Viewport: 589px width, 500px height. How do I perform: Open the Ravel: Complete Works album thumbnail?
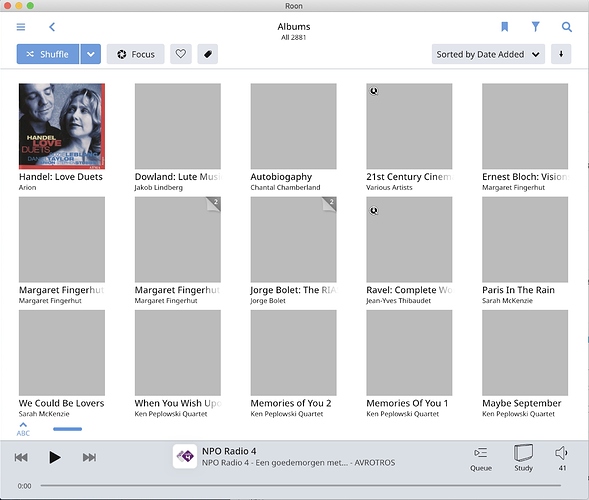[x=409, y=239]
